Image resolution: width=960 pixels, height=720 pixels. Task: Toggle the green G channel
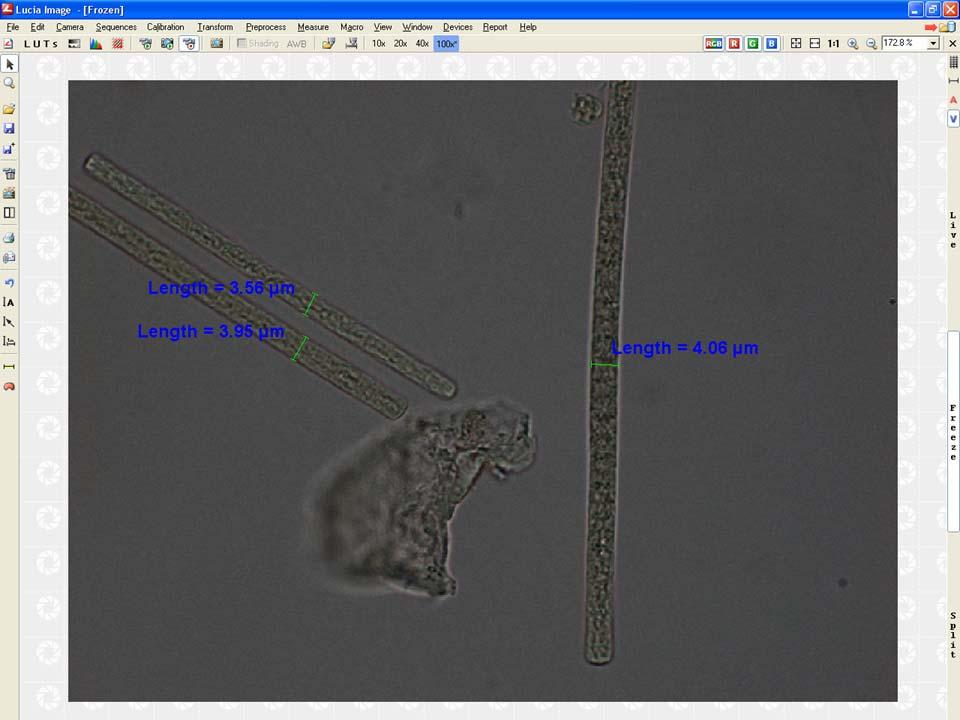pyautogui.click(x=753, y=43)
